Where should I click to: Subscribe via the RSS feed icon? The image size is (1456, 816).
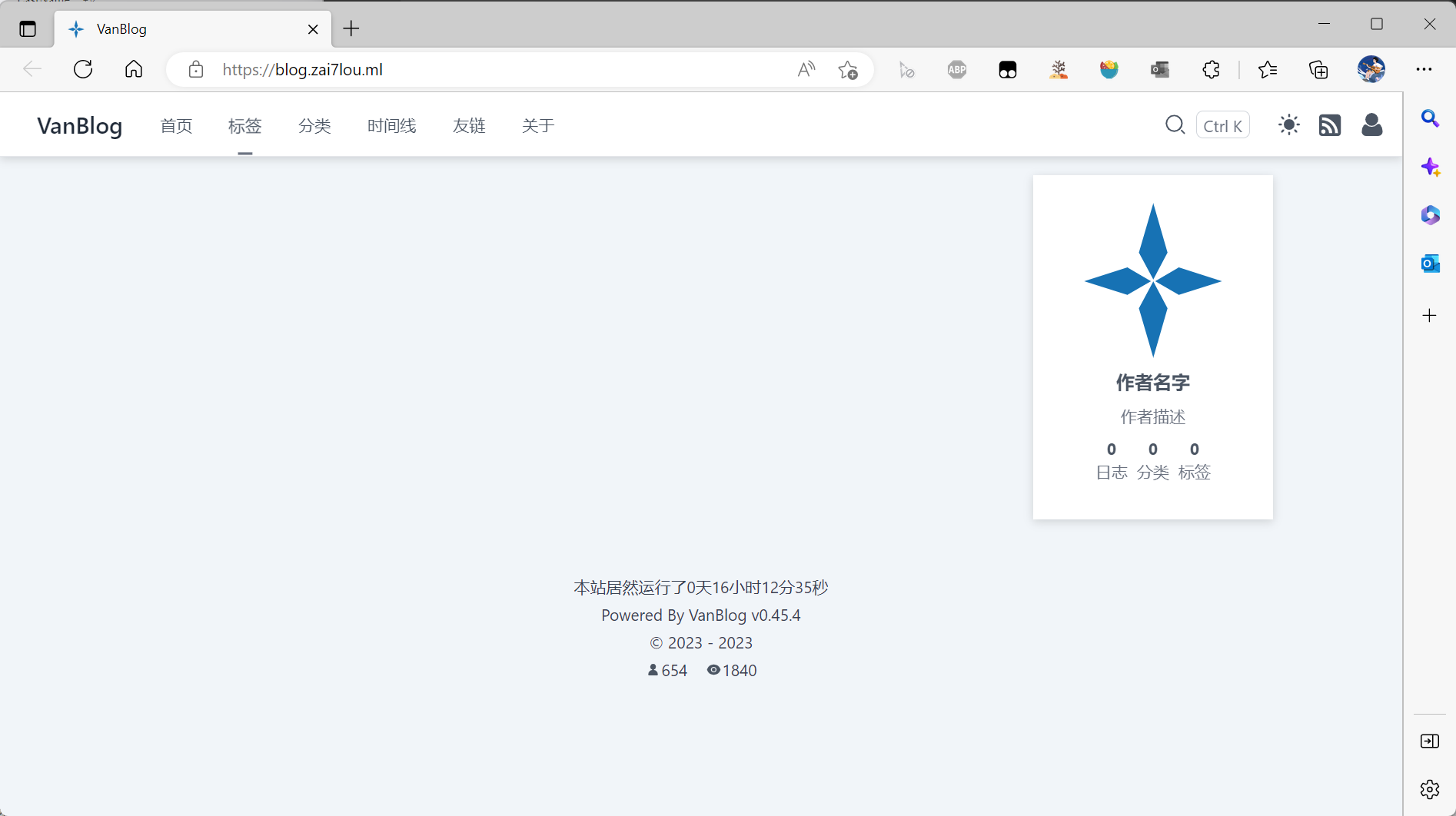[x=1330, y=124]
